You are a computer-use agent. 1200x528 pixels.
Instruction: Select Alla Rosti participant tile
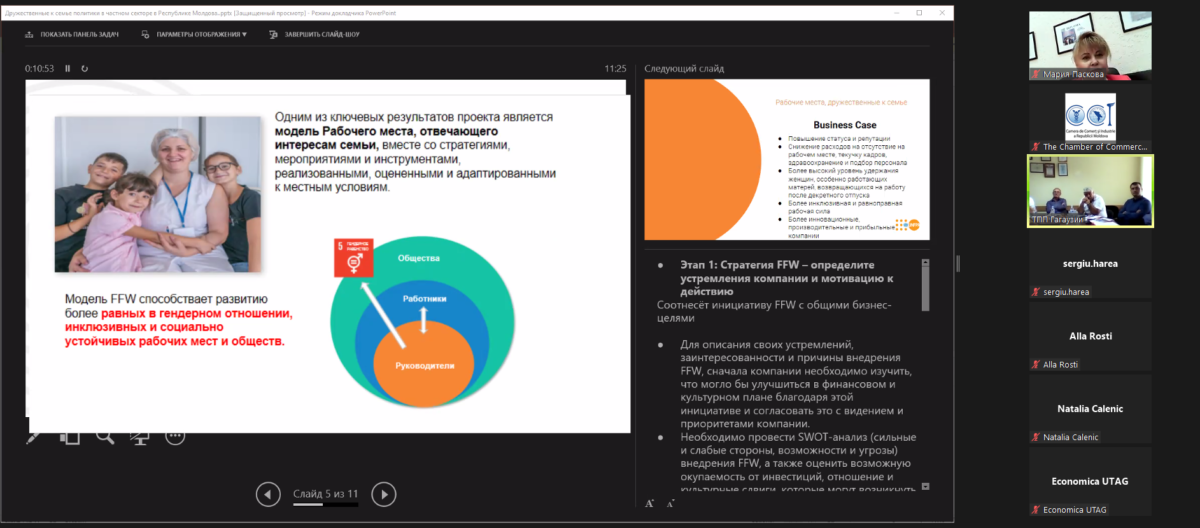[1090, 336]
